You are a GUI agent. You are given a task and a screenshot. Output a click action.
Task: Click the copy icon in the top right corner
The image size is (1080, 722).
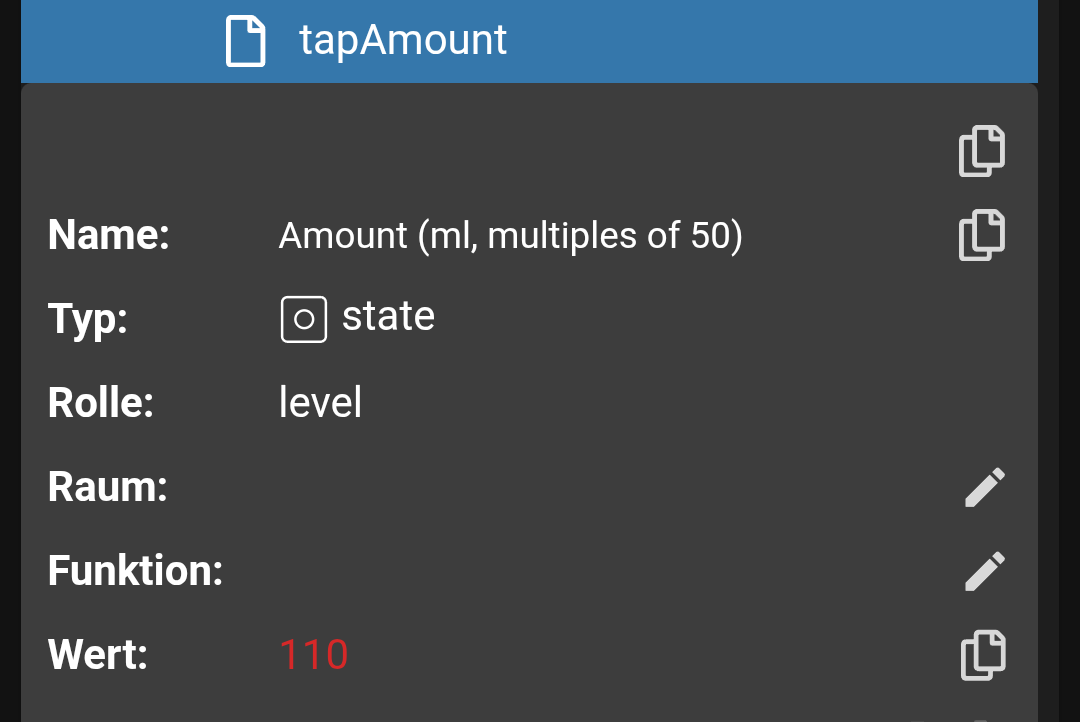click(x=981, y=150)
